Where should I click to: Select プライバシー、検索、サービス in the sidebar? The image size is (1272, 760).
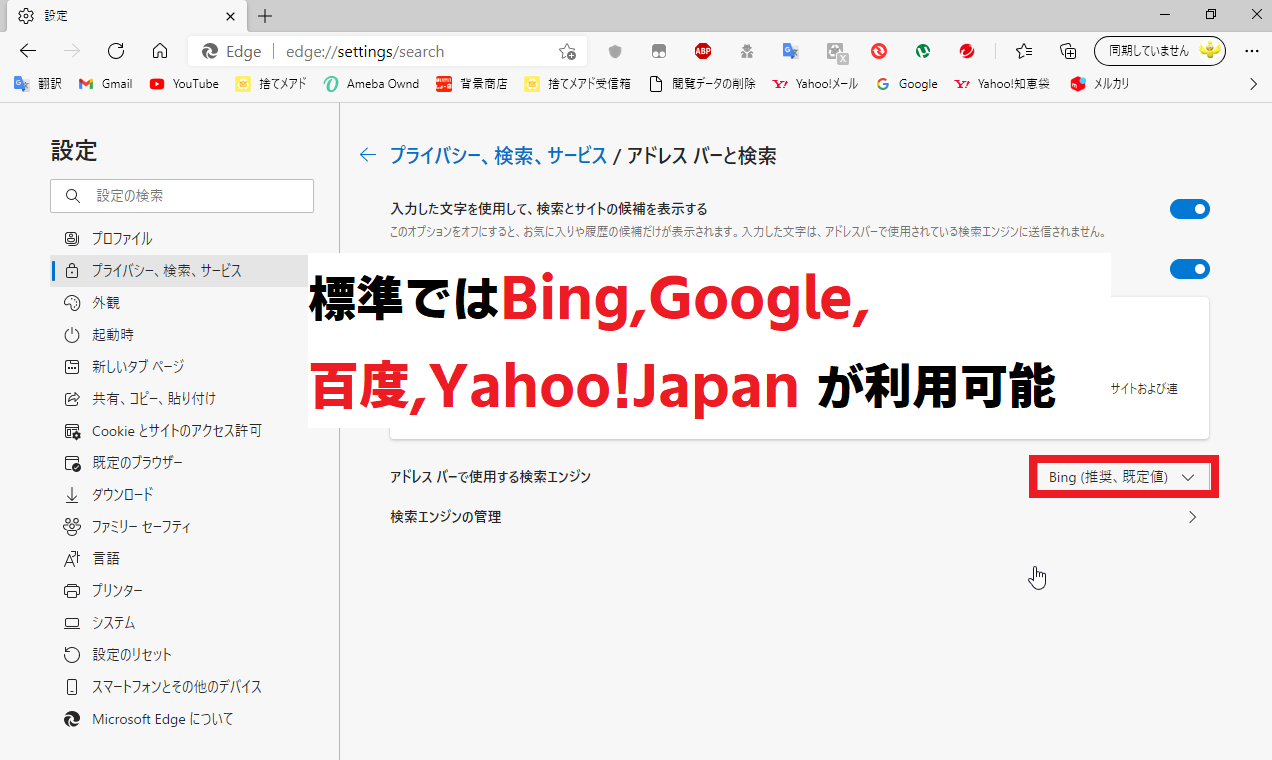point(180,271)
